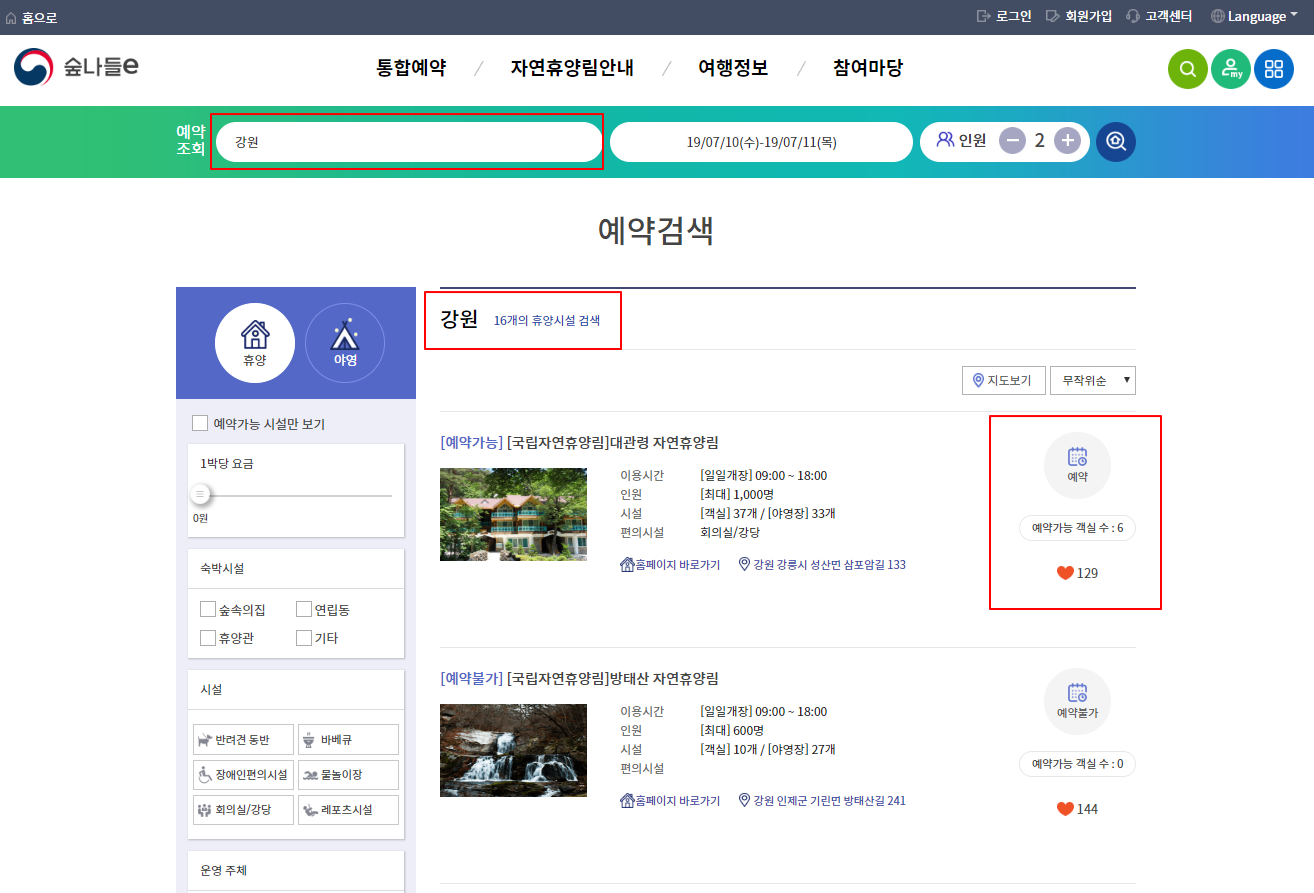The height and width of the screenshot is (893, 1314).
Task: Toggle the 회의실/강당 filter
Action: pos(243,810)
